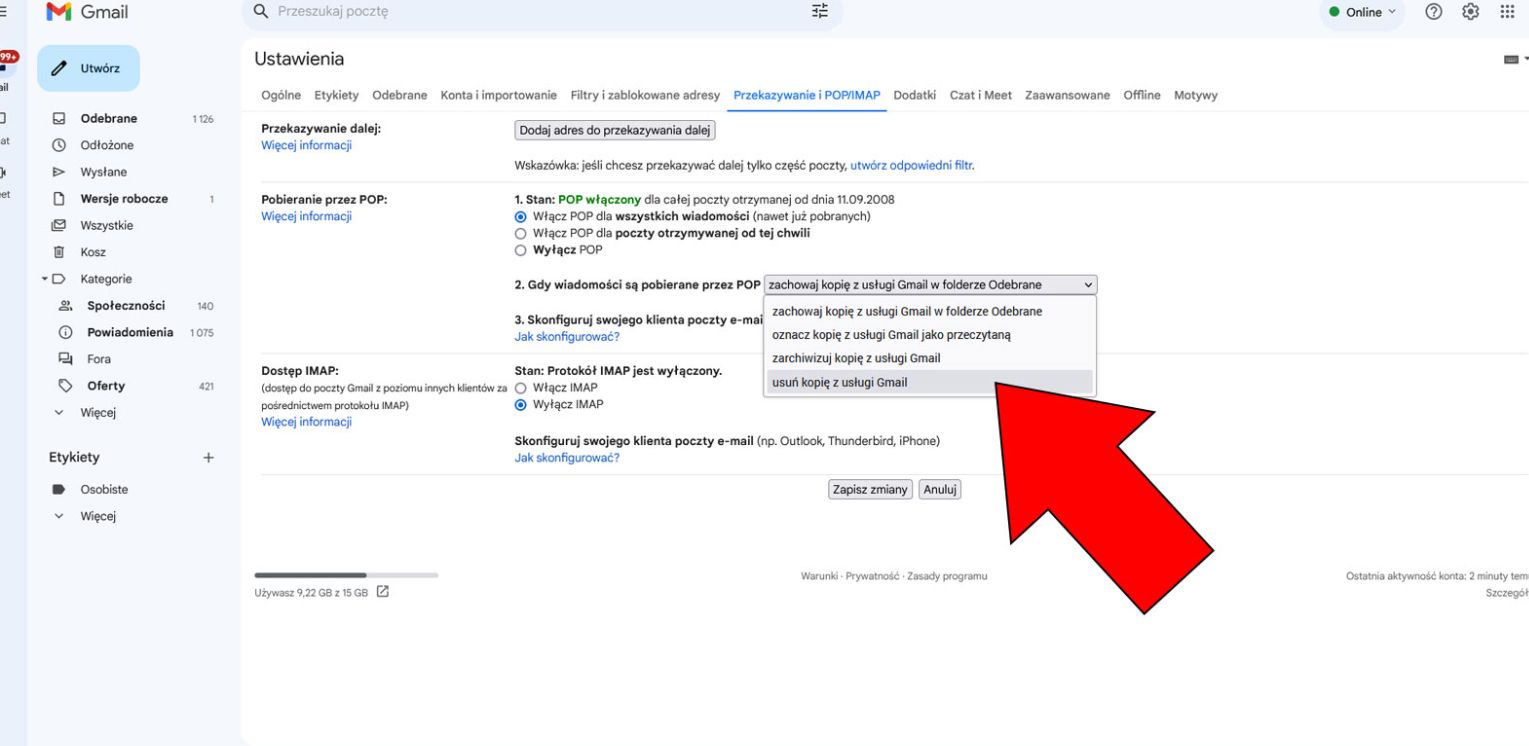Open the input tools keyboard selector
Image resolution: width=1529 pixels, height=746 pixels.
pos(1516,60)
